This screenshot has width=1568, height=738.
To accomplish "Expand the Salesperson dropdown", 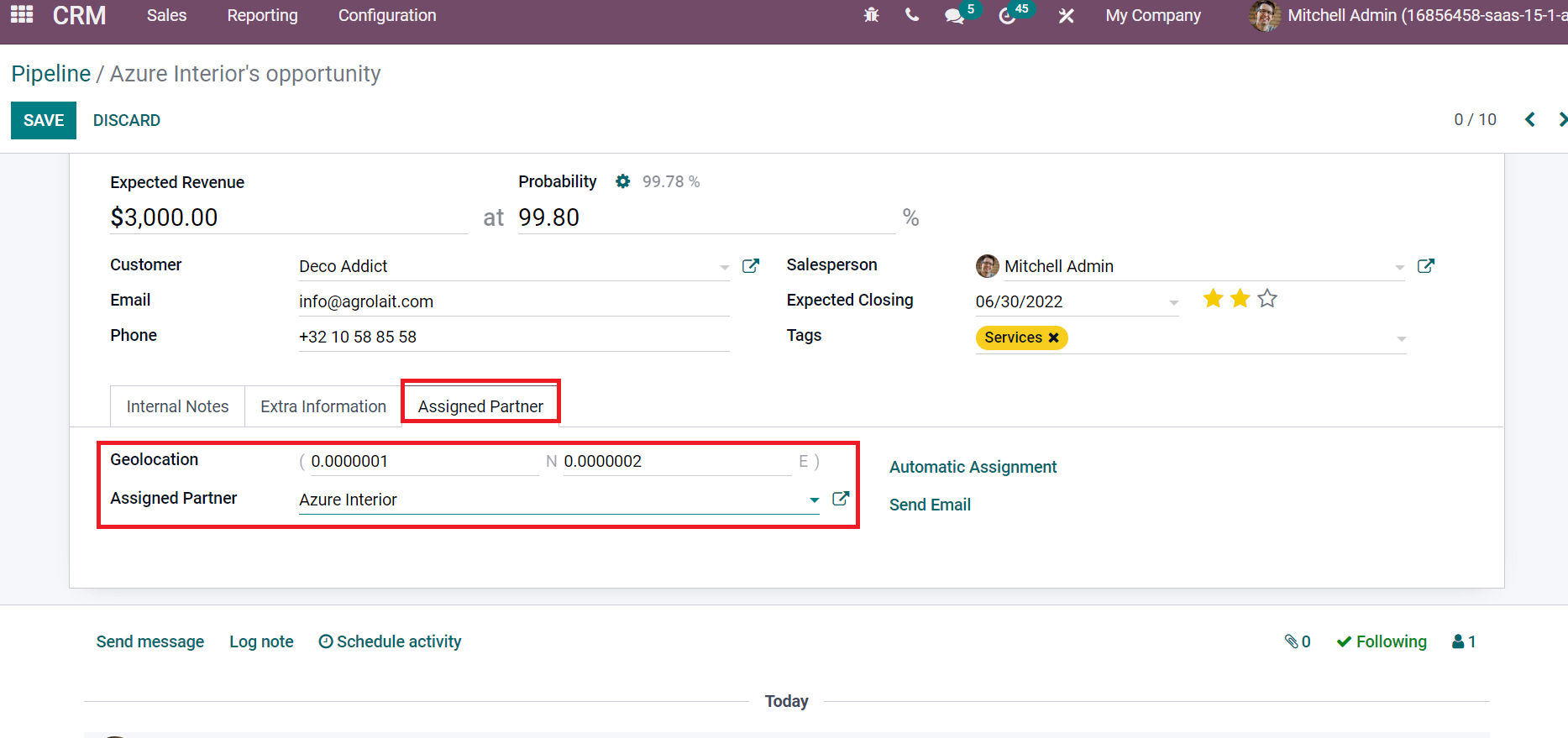I will [1399, 267].
